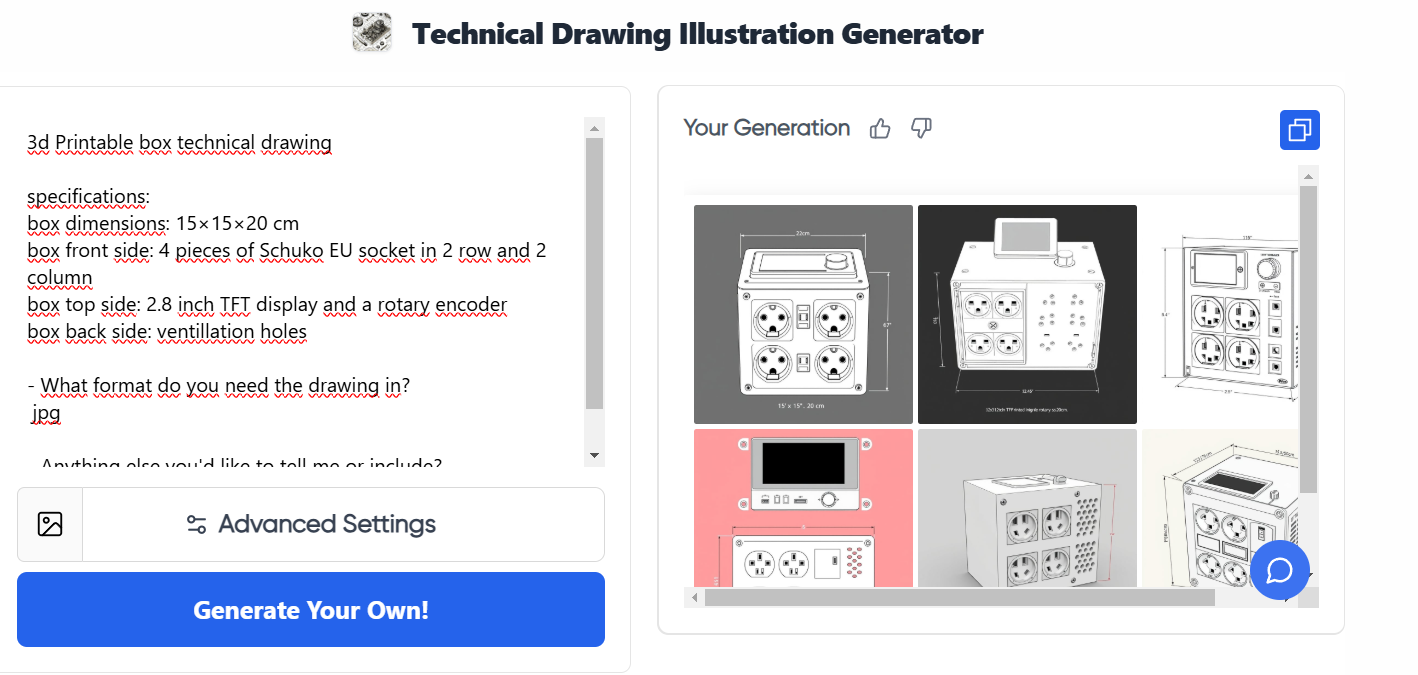The height and width of the screenshot is (675, 1418).
Task: Click the prompt textbox vertical scrollbar thumb
Action: (594, 274)
